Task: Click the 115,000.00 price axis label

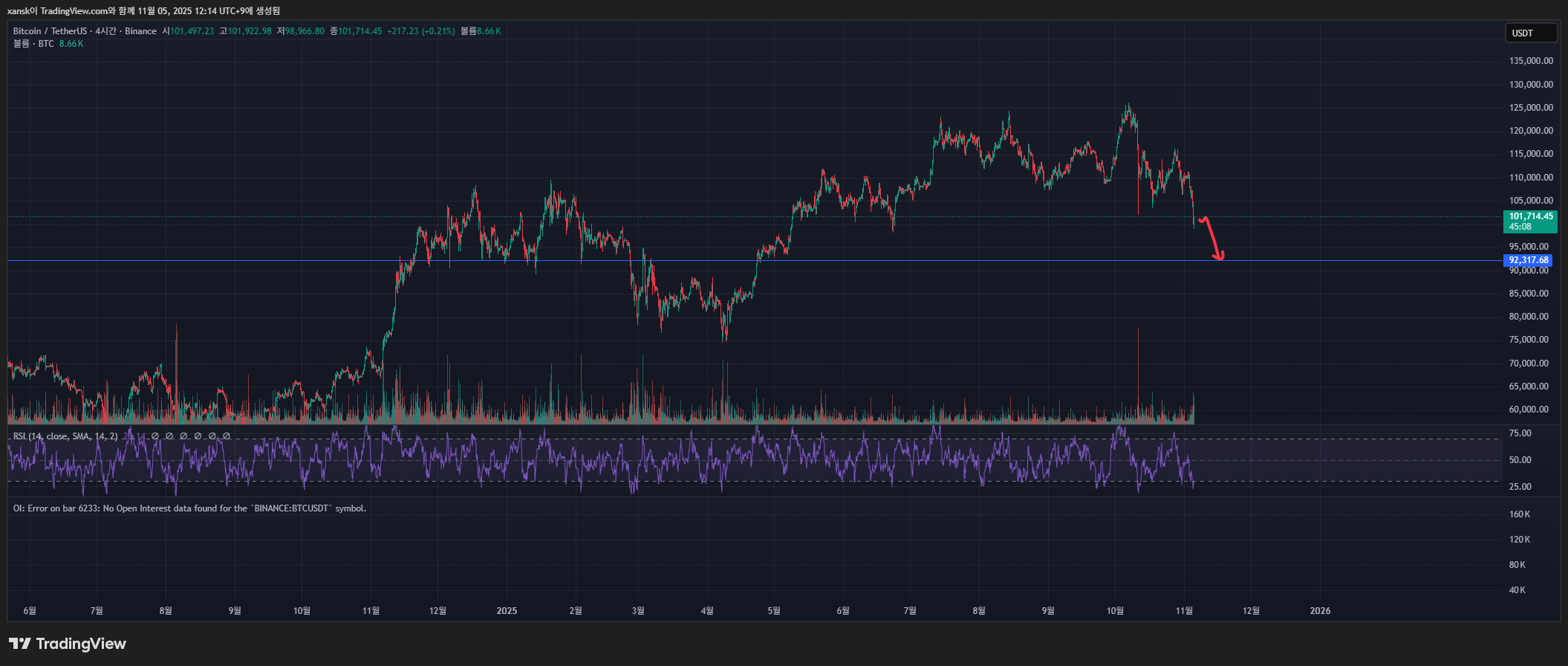Action: point(1531,154)
